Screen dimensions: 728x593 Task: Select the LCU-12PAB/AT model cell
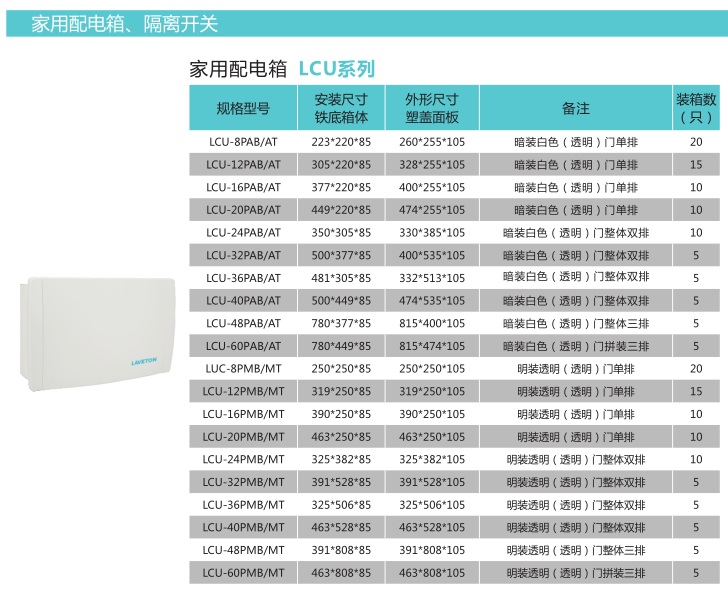point(243,165)
